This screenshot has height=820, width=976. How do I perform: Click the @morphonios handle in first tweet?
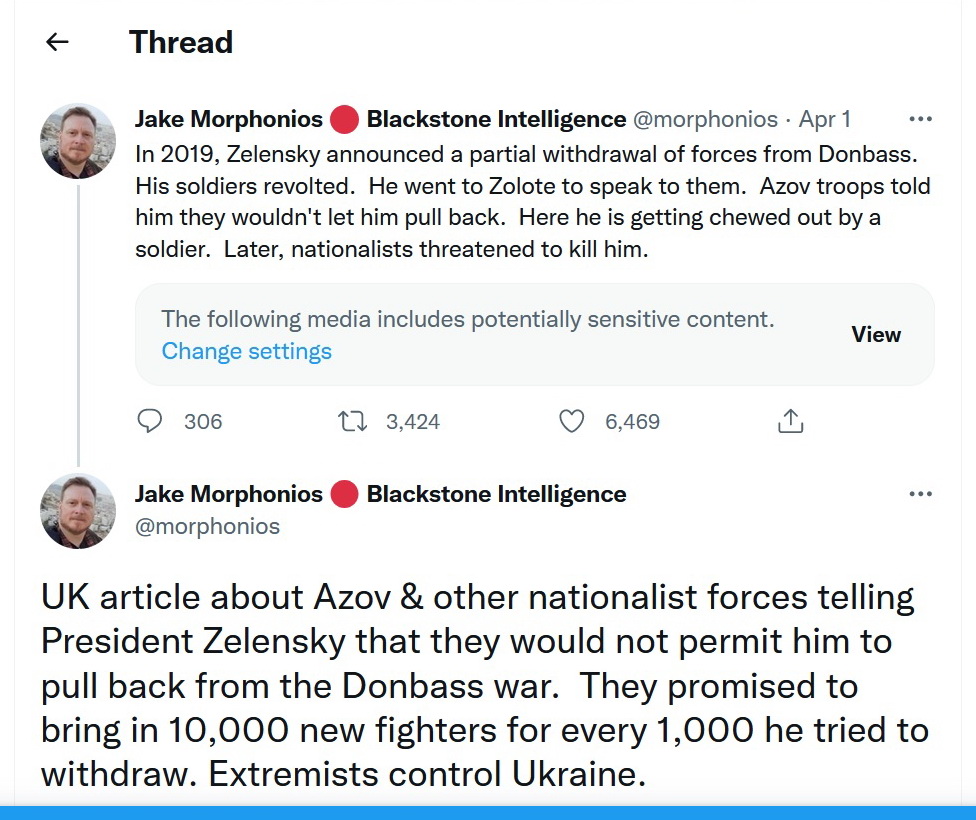pos(705,119)
